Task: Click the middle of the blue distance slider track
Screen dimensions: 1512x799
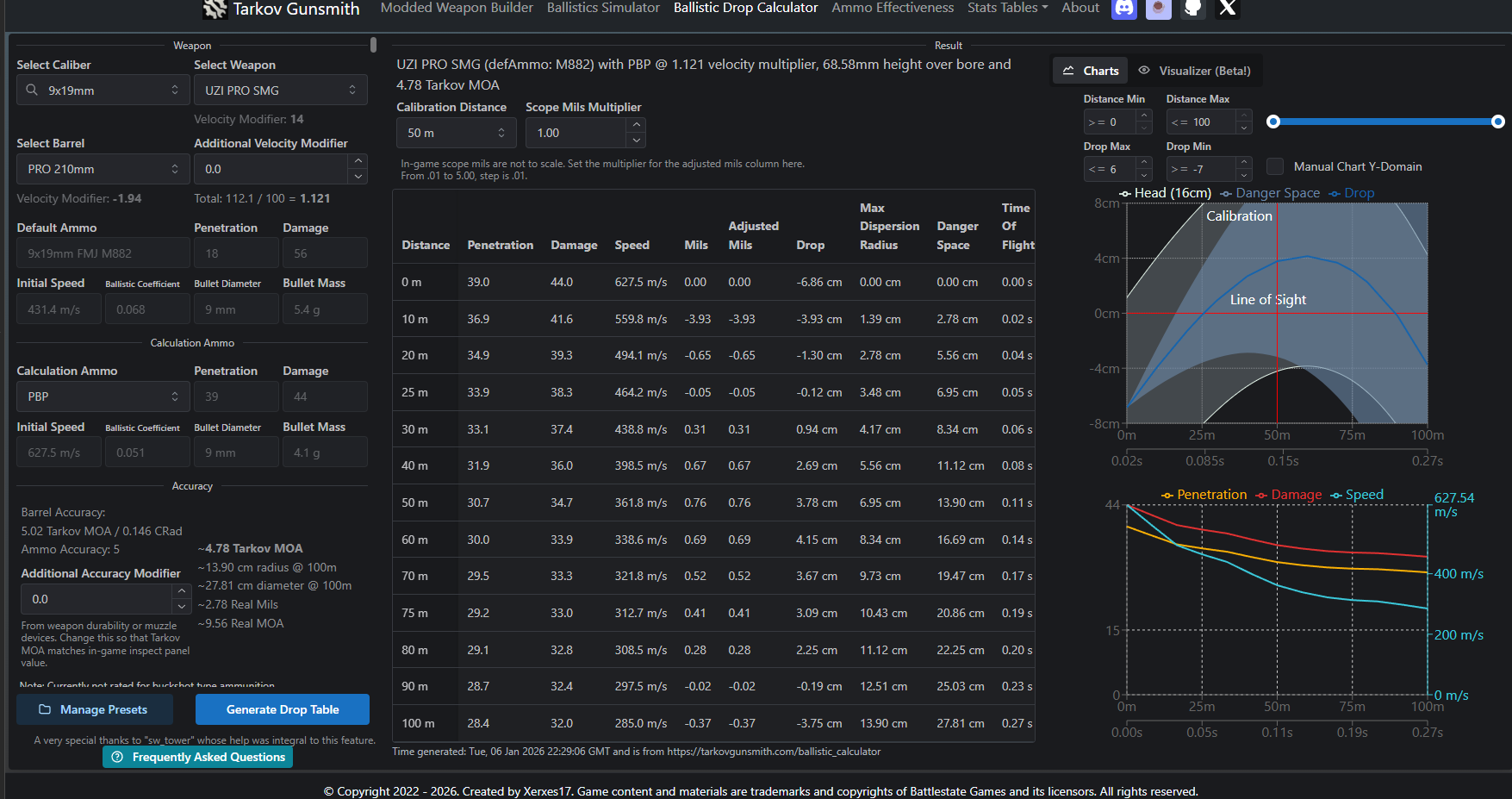Action: point(1385,122)
